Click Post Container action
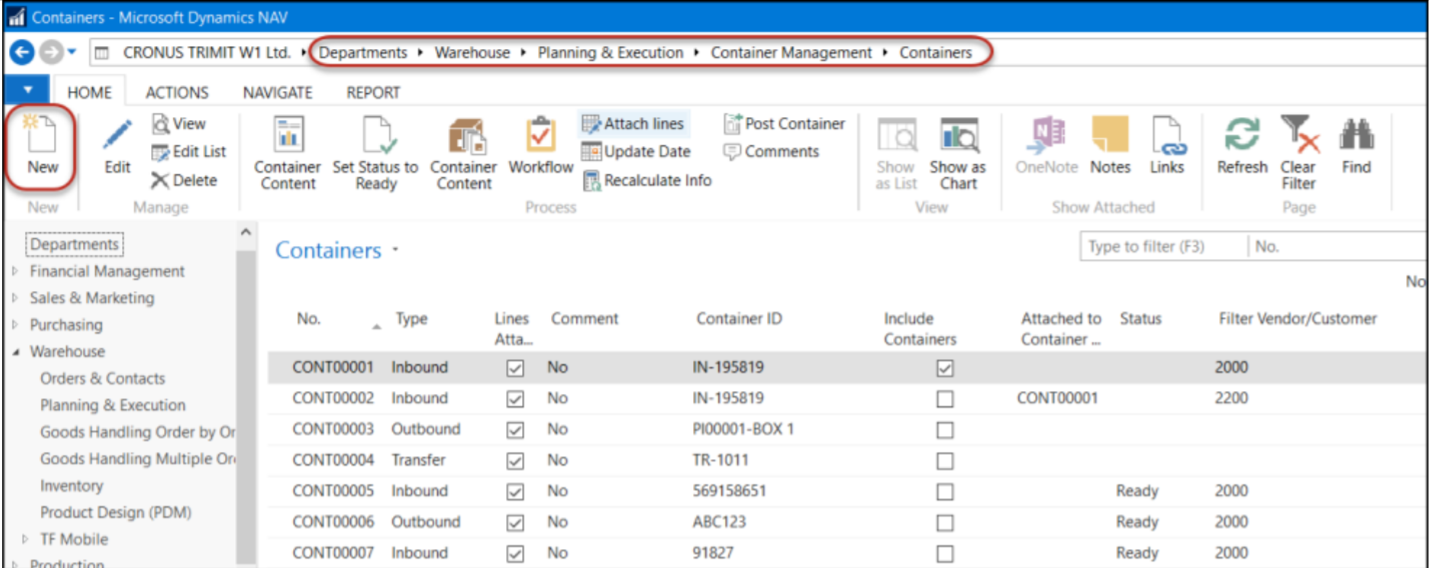This screenshot has width=1429, height=568. point(784,124)
